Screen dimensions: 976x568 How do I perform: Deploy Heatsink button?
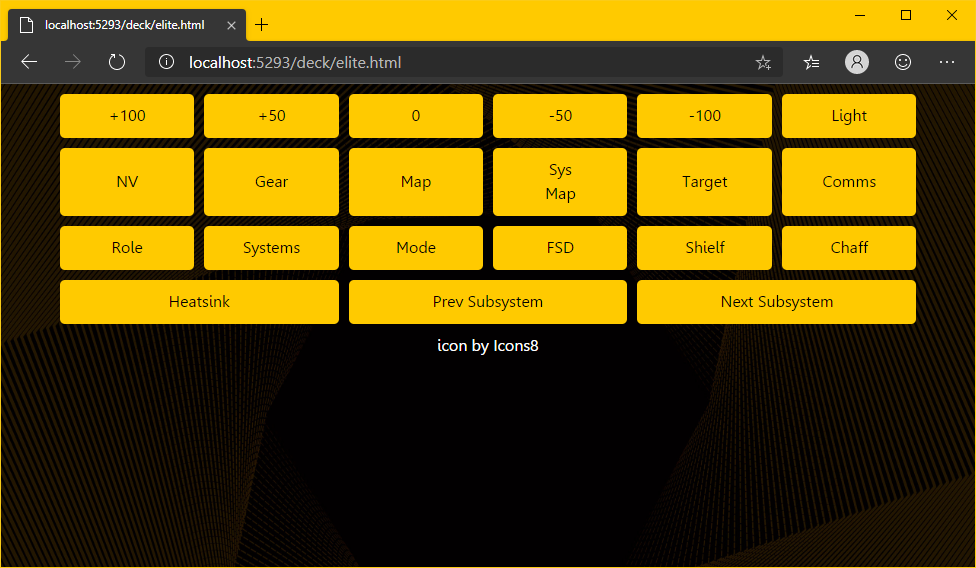[199, 302]
